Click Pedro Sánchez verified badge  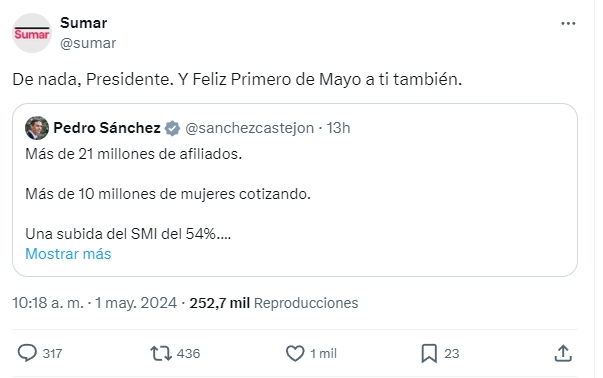click(x=172, y=128)
